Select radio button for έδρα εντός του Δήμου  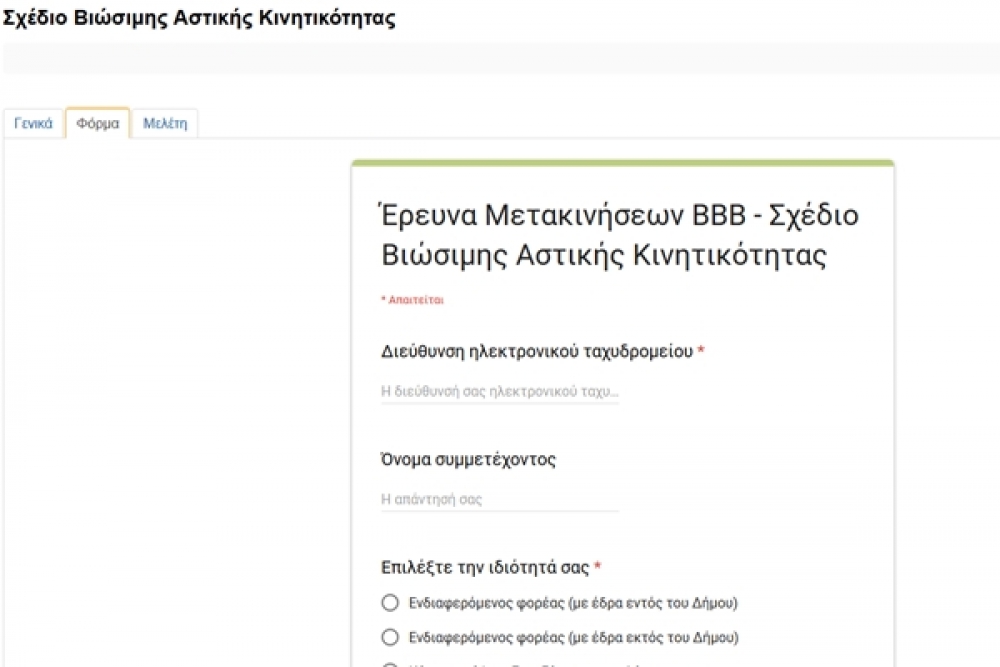(390, 603)
